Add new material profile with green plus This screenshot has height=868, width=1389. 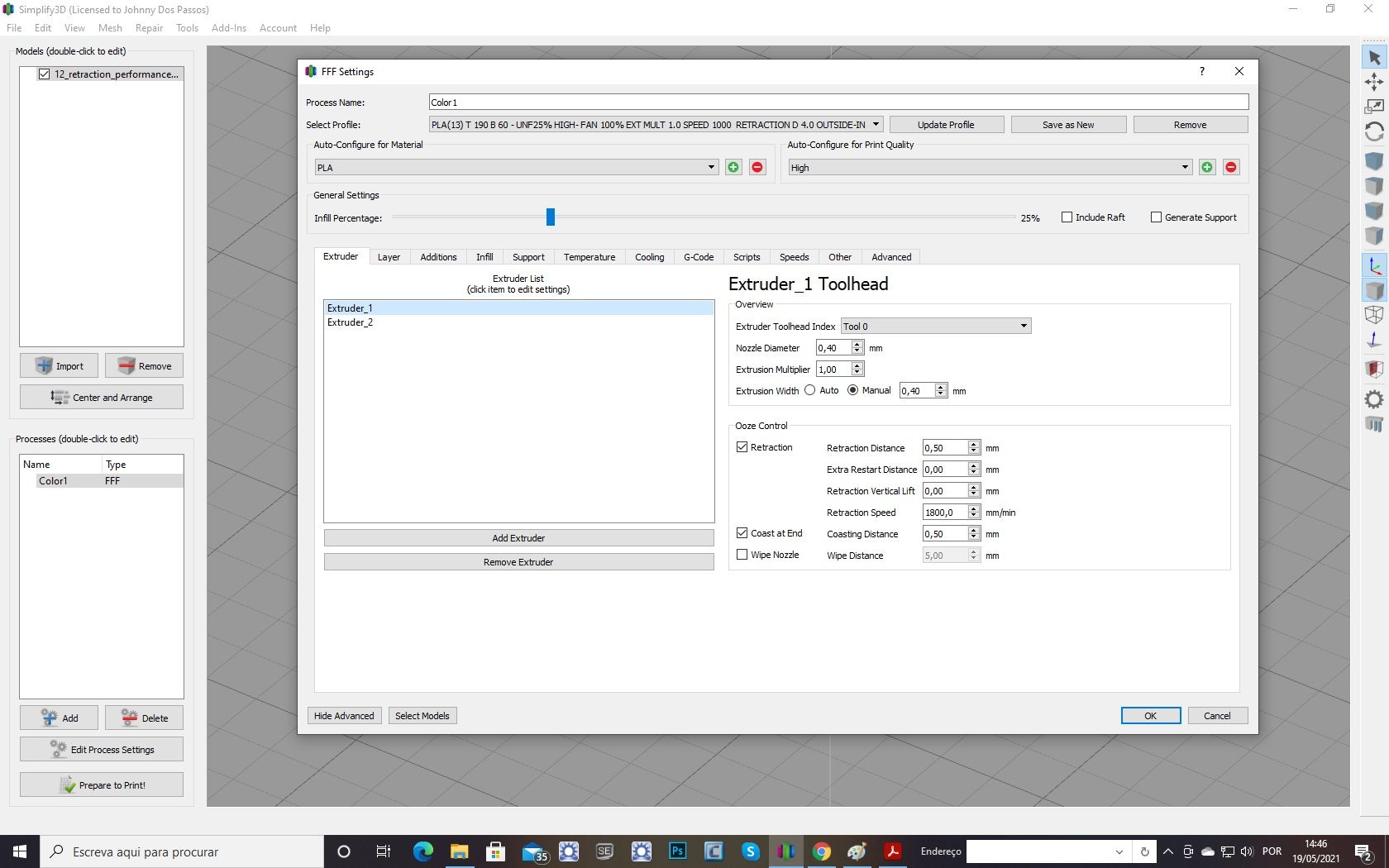coord(733,167)
